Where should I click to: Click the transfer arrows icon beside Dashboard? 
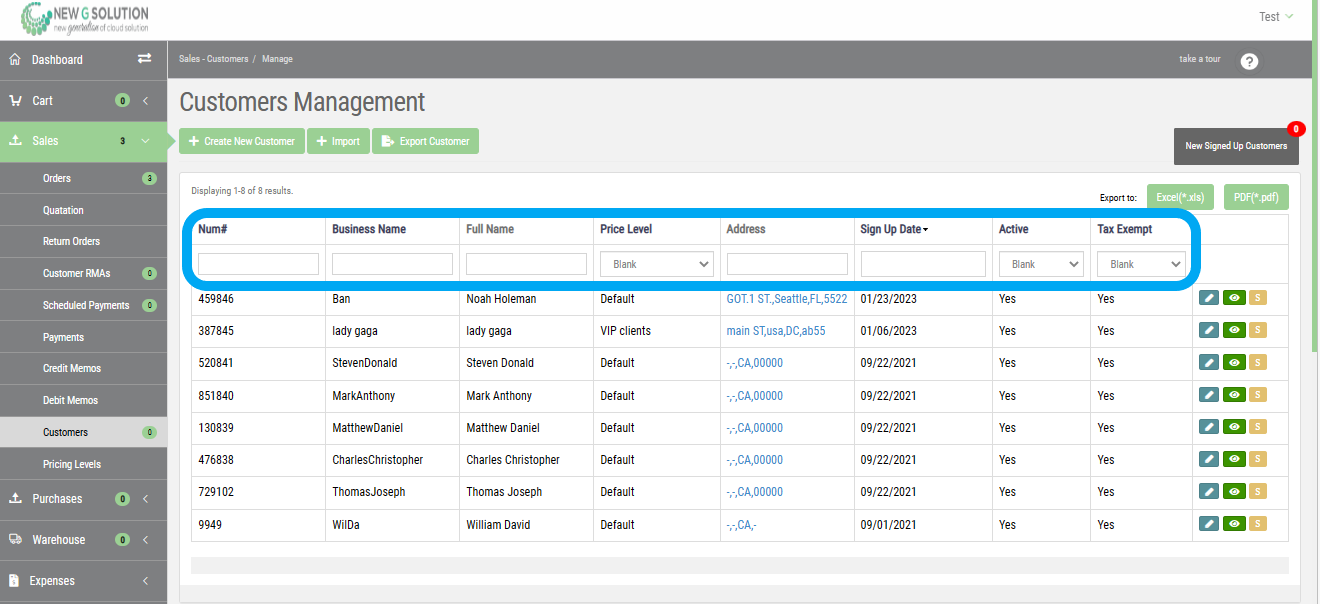[144, 59]
